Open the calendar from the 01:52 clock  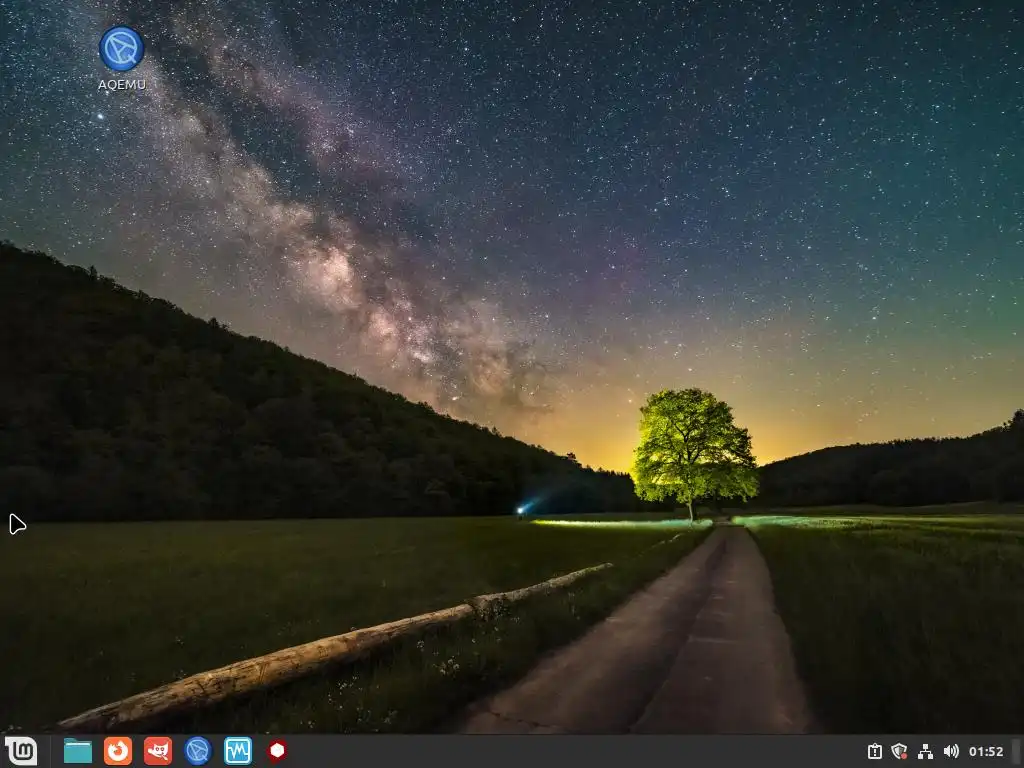pyautogui.click(x=985, y=752)
